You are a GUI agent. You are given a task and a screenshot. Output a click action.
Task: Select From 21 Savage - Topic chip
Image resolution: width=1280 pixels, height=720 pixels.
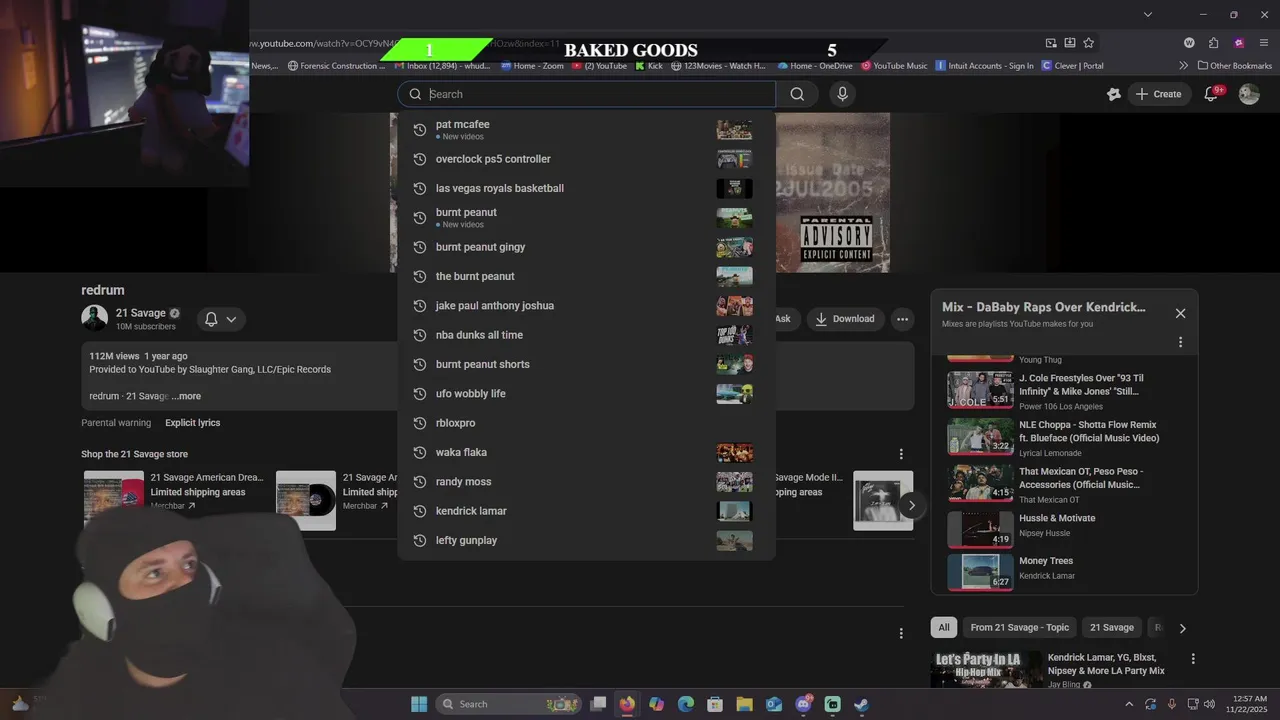click(1019, 628)
